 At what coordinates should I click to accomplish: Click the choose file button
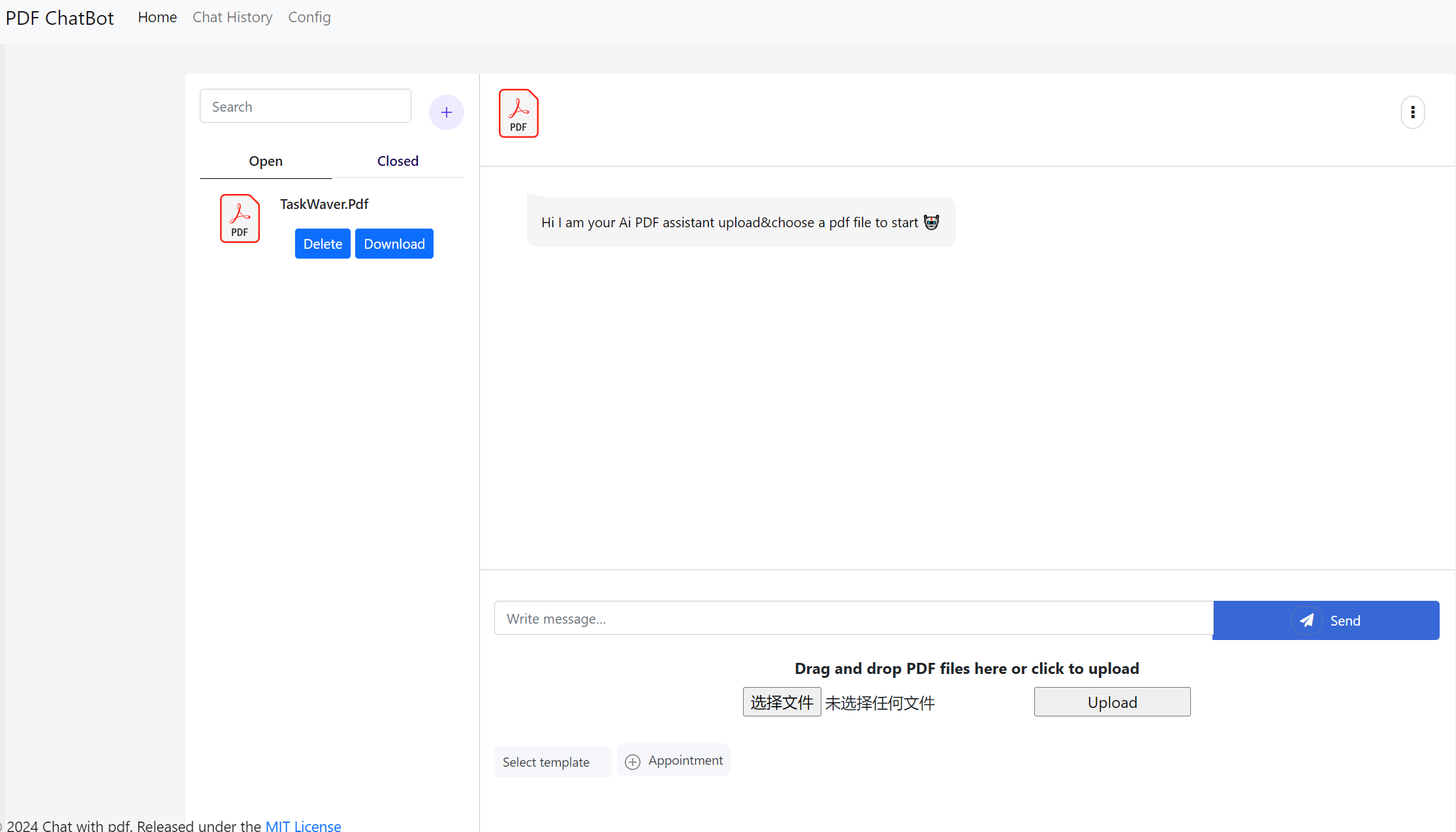tap(782, 702)
